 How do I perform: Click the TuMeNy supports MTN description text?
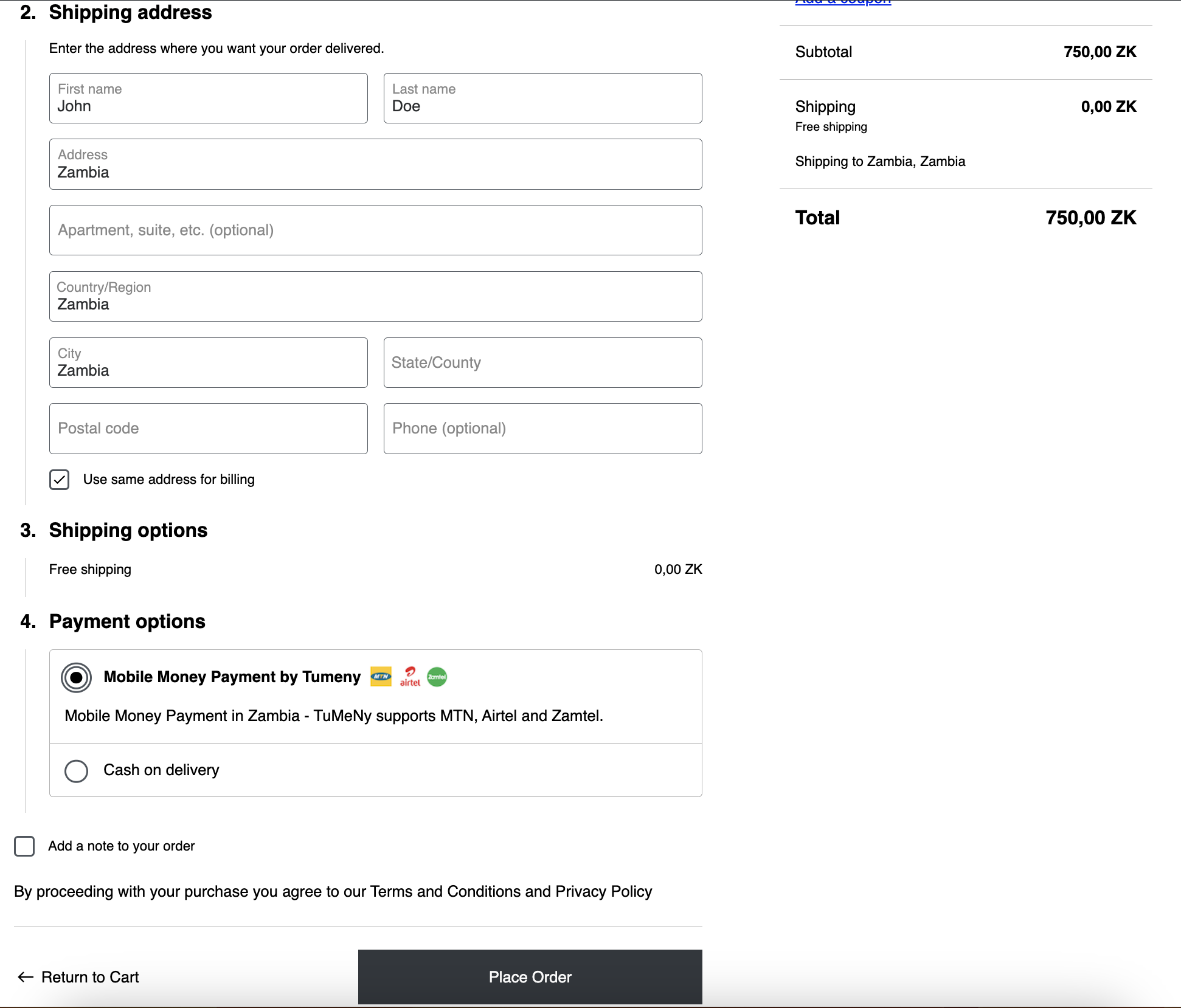pos(334,716)
